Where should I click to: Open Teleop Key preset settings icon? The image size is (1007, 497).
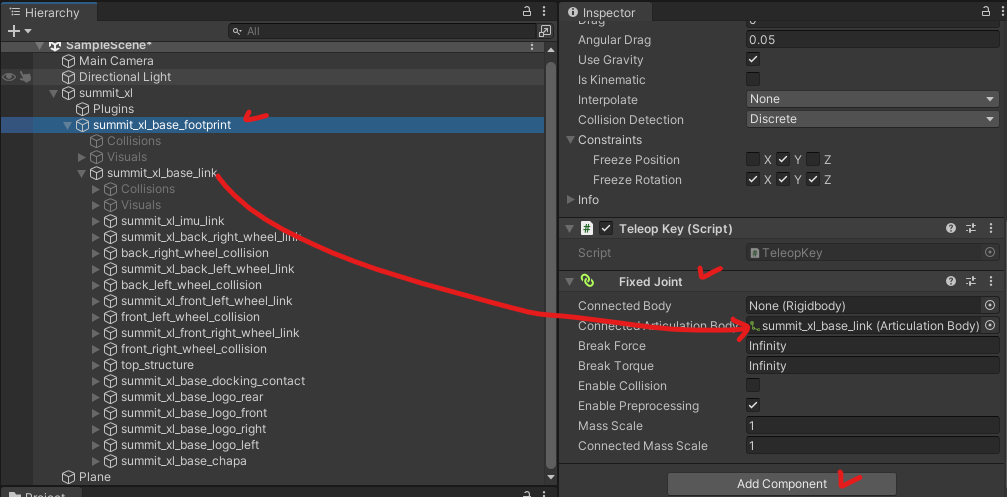[x=971, y=229]
